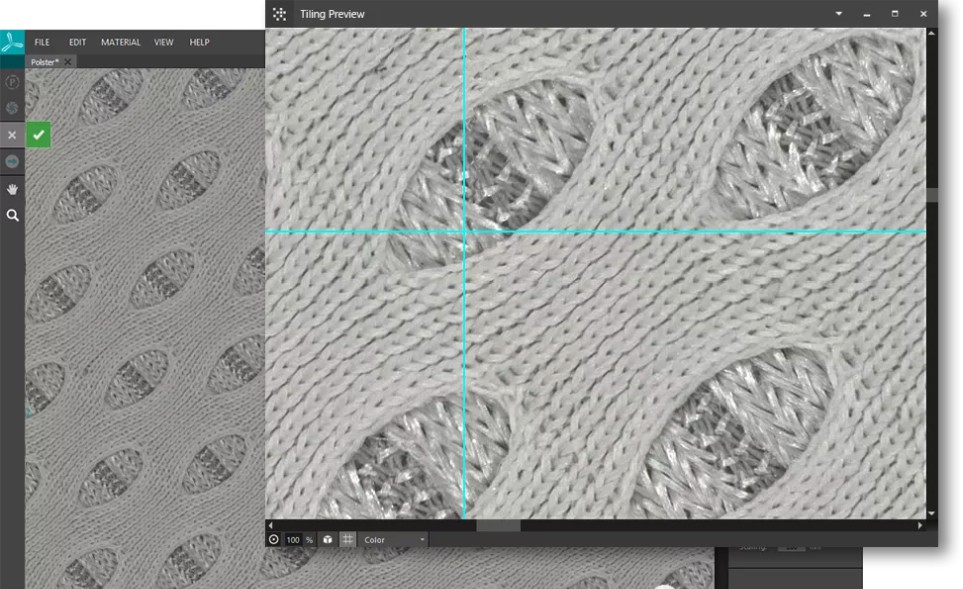Close the Polster document tab
The image size is (963, 589).
[x=68, y=62]
